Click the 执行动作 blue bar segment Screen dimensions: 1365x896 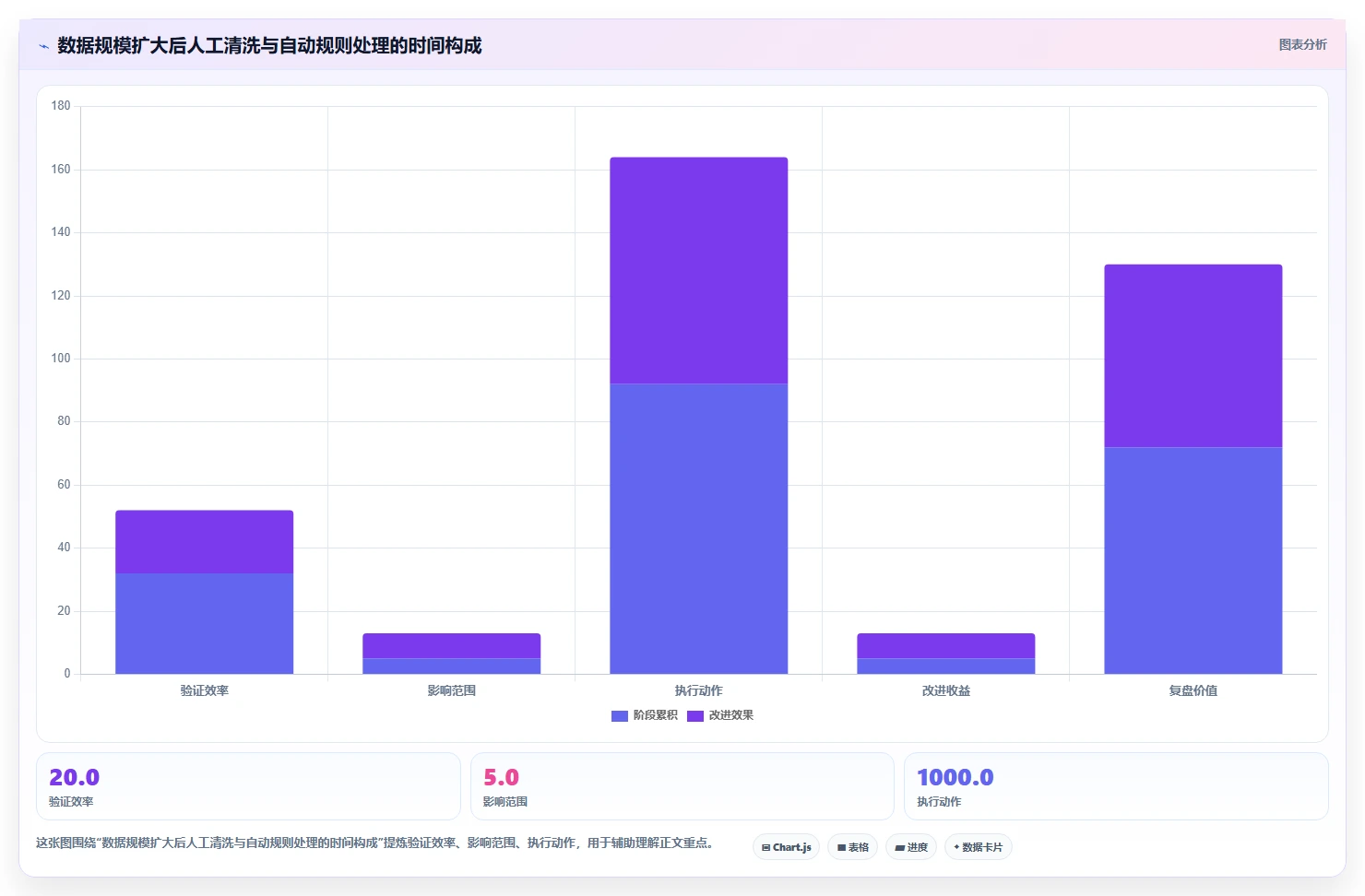(698, 528)
